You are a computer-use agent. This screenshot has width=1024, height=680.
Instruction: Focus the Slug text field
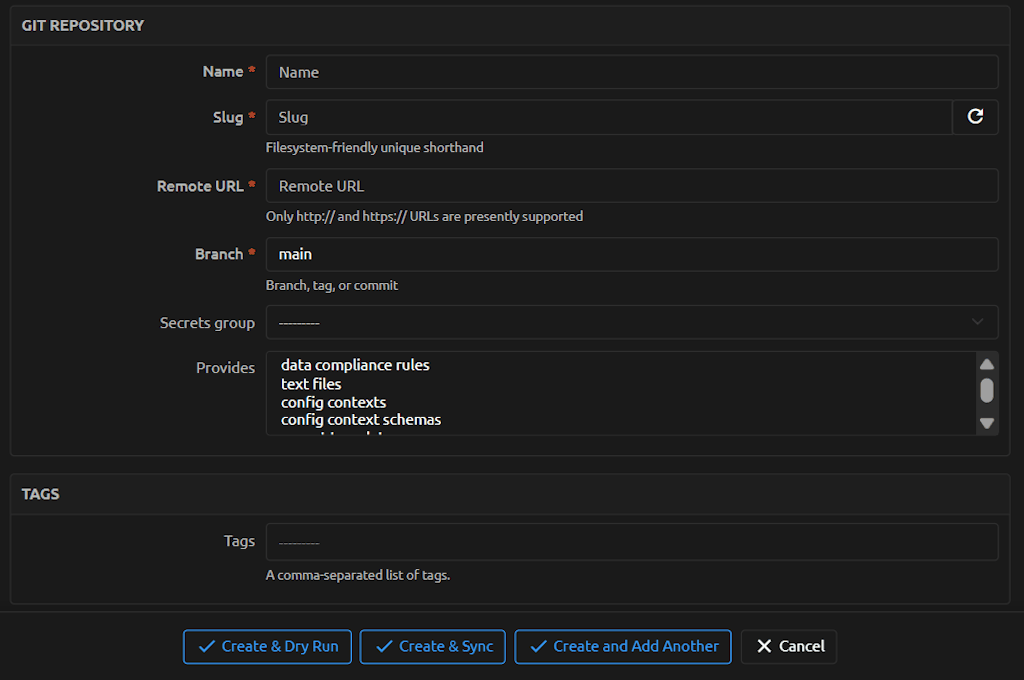[x=608, y=117]
